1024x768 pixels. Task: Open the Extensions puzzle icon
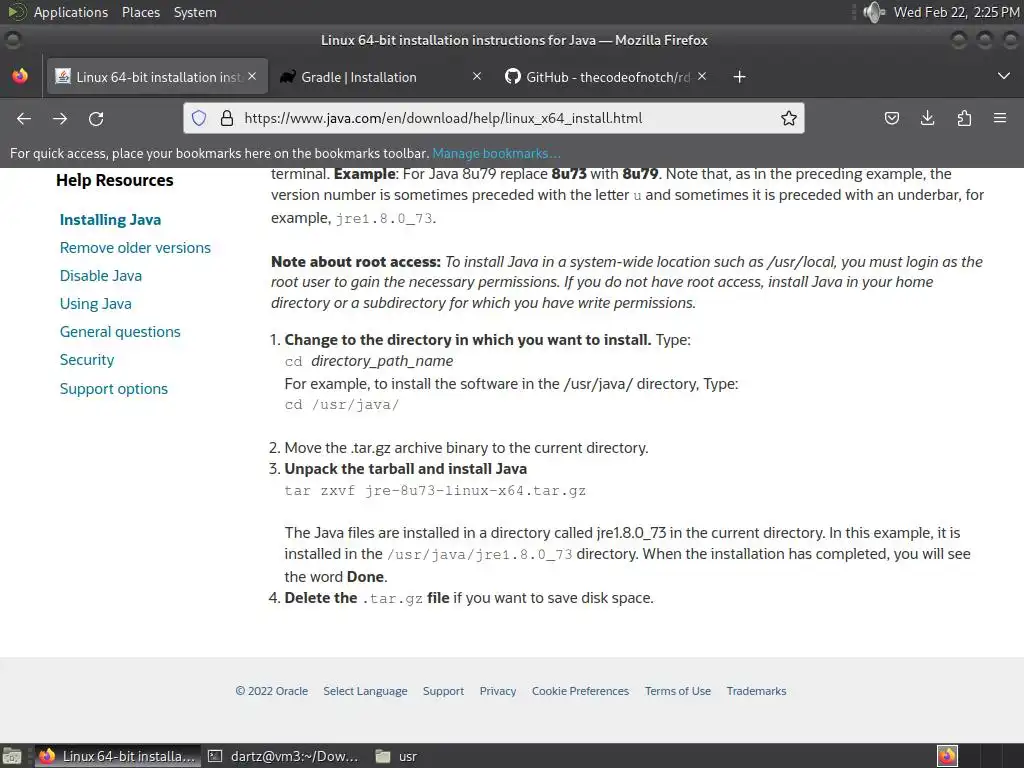point(964,118)
